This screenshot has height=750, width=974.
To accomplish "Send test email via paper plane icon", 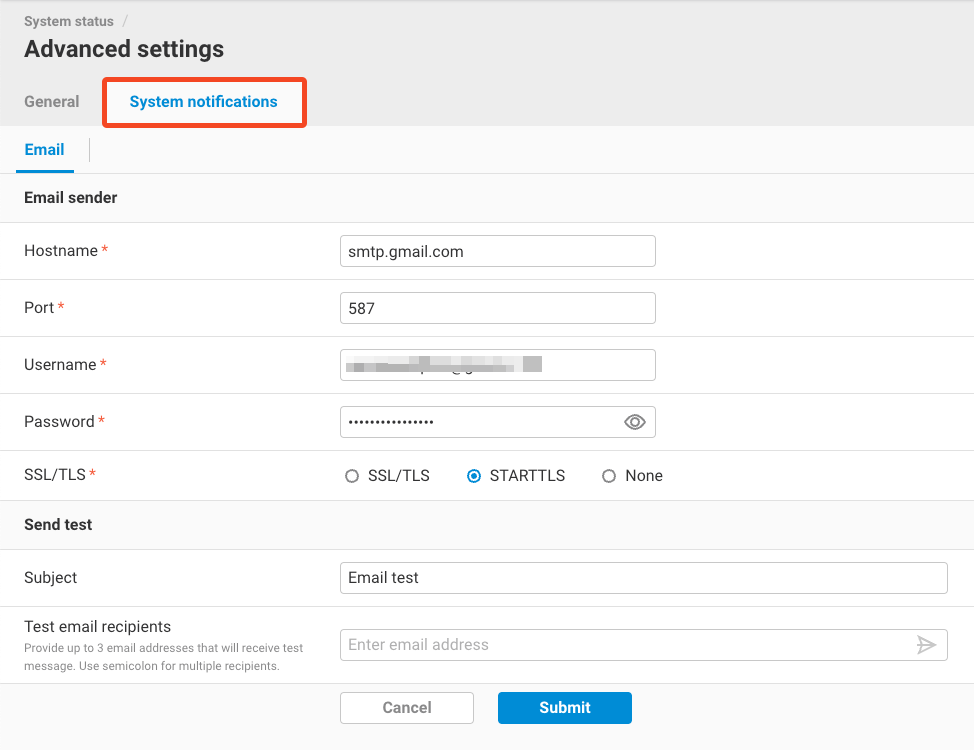I will pos(926,645).
